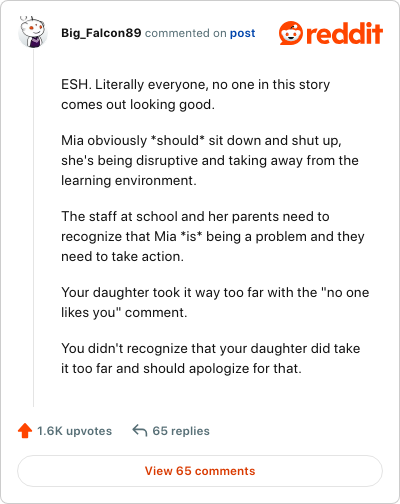The height and width of the screenshot is (504, 400).
Task: Click the reply arrow icon
Action: click(x=140, y=430)
